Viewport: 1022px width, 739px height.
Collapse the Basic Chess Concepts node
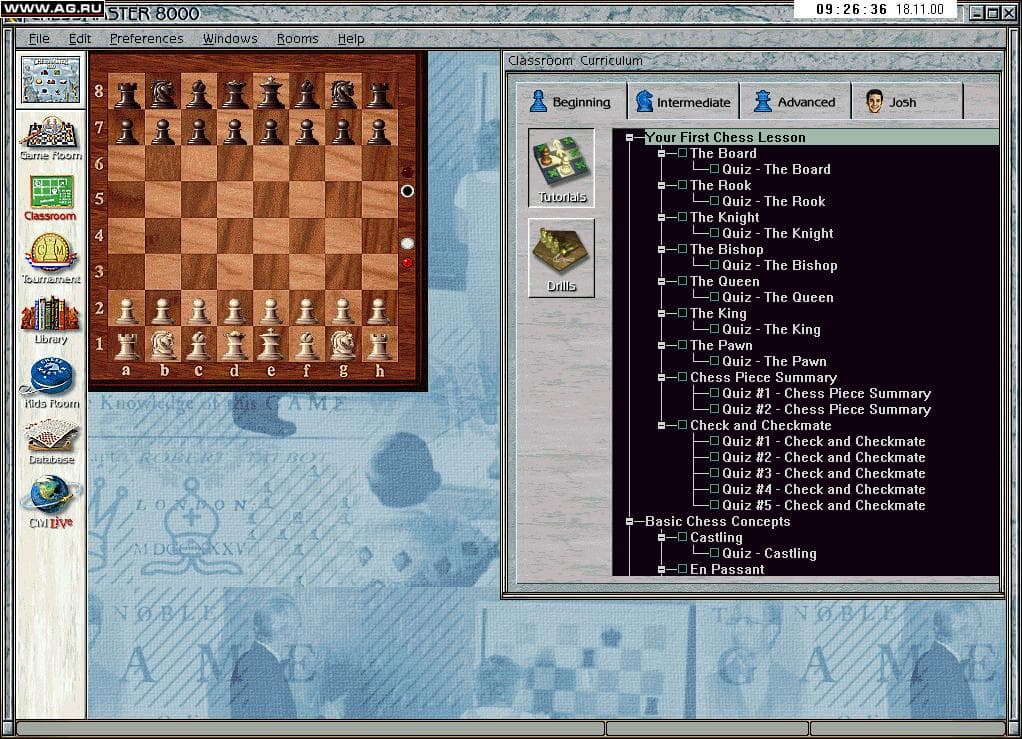click(630, 521)
